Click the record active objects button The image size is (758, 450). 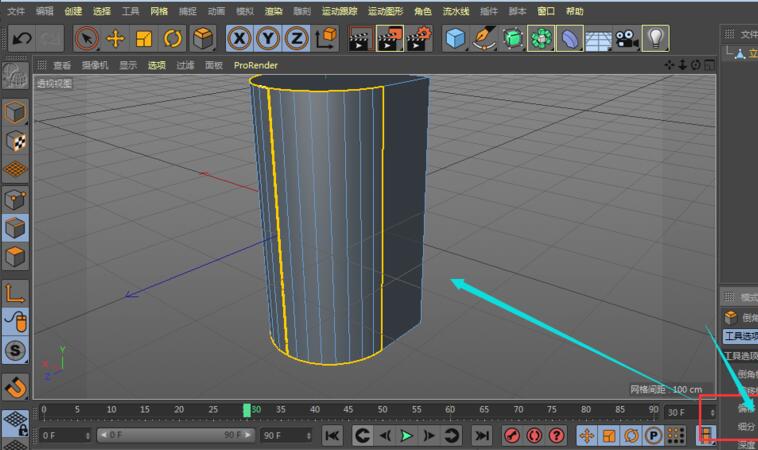pyautogui.click(x=511, y=436)
